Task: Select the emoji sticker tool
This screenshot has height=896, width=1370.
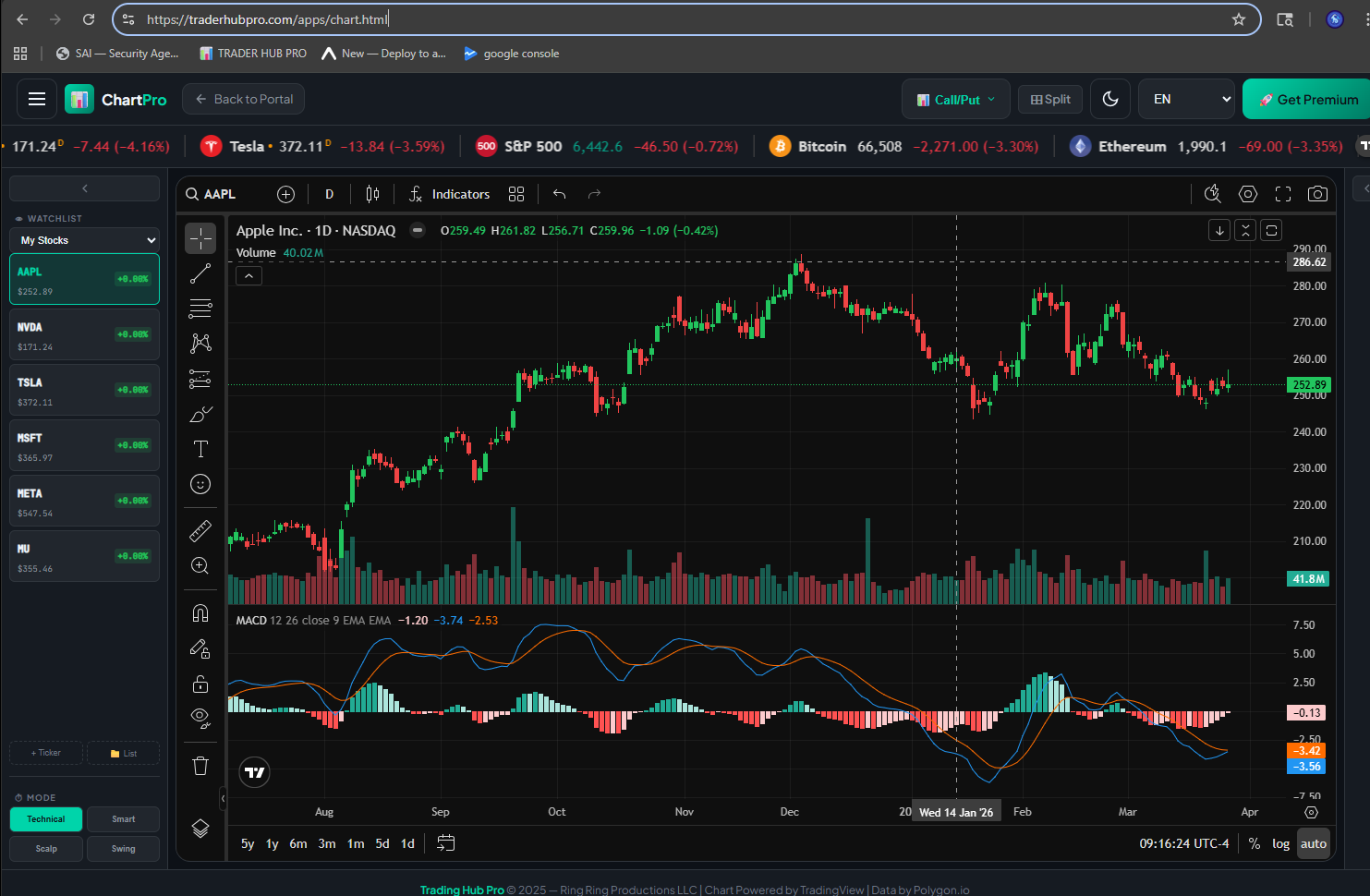Action: 200,484
